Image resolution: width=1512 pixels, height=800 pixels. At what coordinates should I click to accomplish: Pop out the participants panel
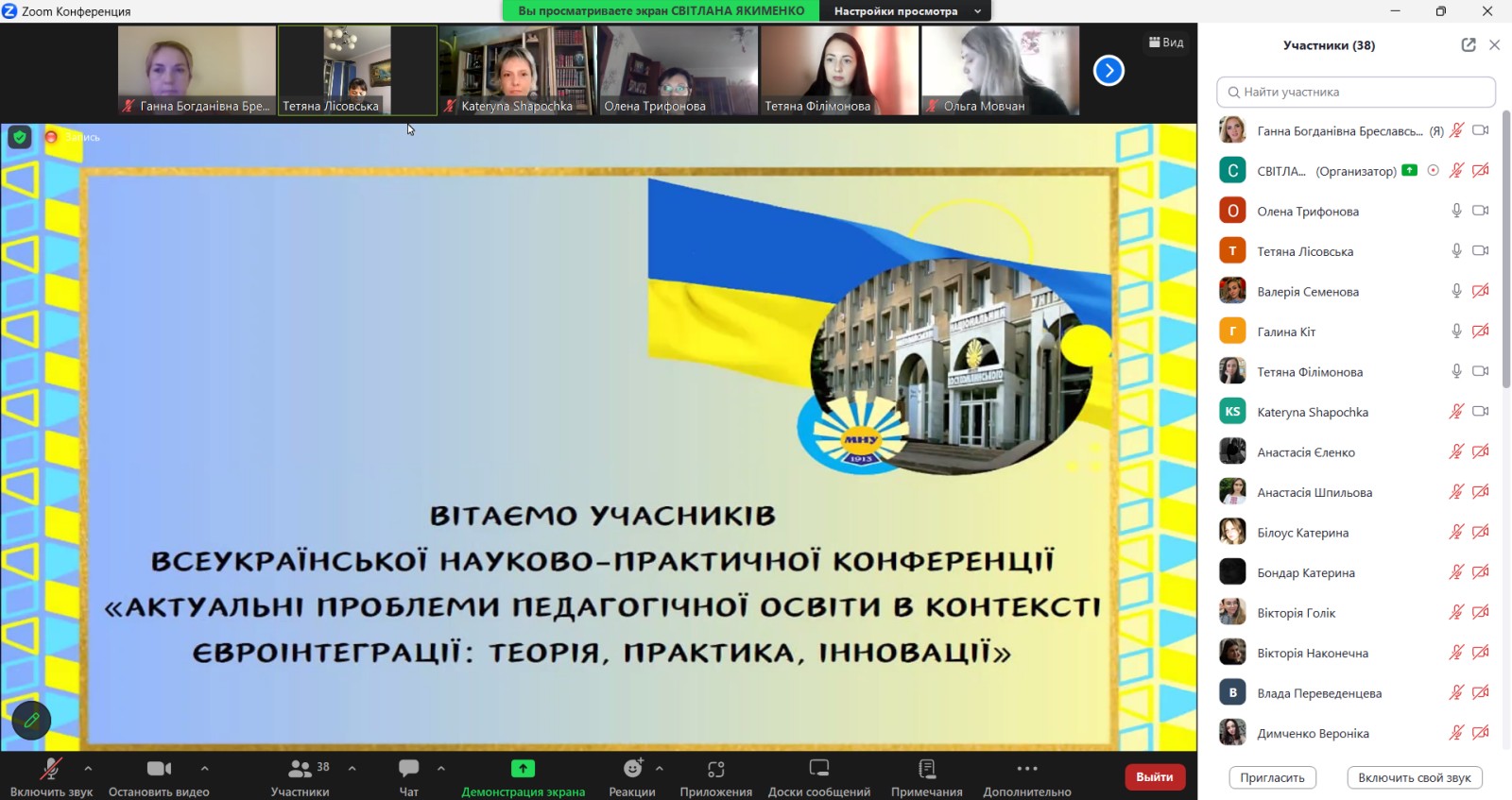1468,45
